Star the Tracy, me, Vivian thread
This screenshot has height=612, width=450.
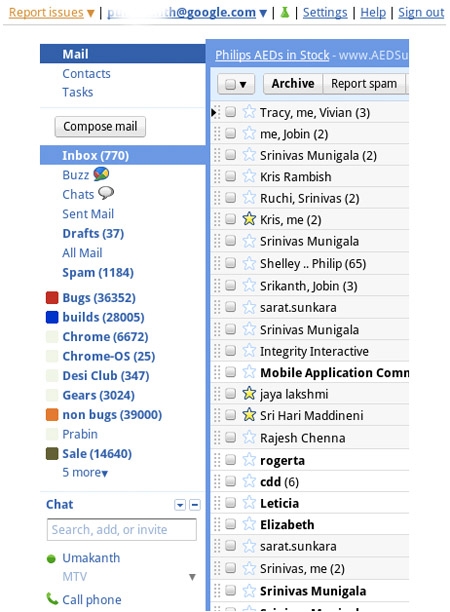click(x=249, y=112)
